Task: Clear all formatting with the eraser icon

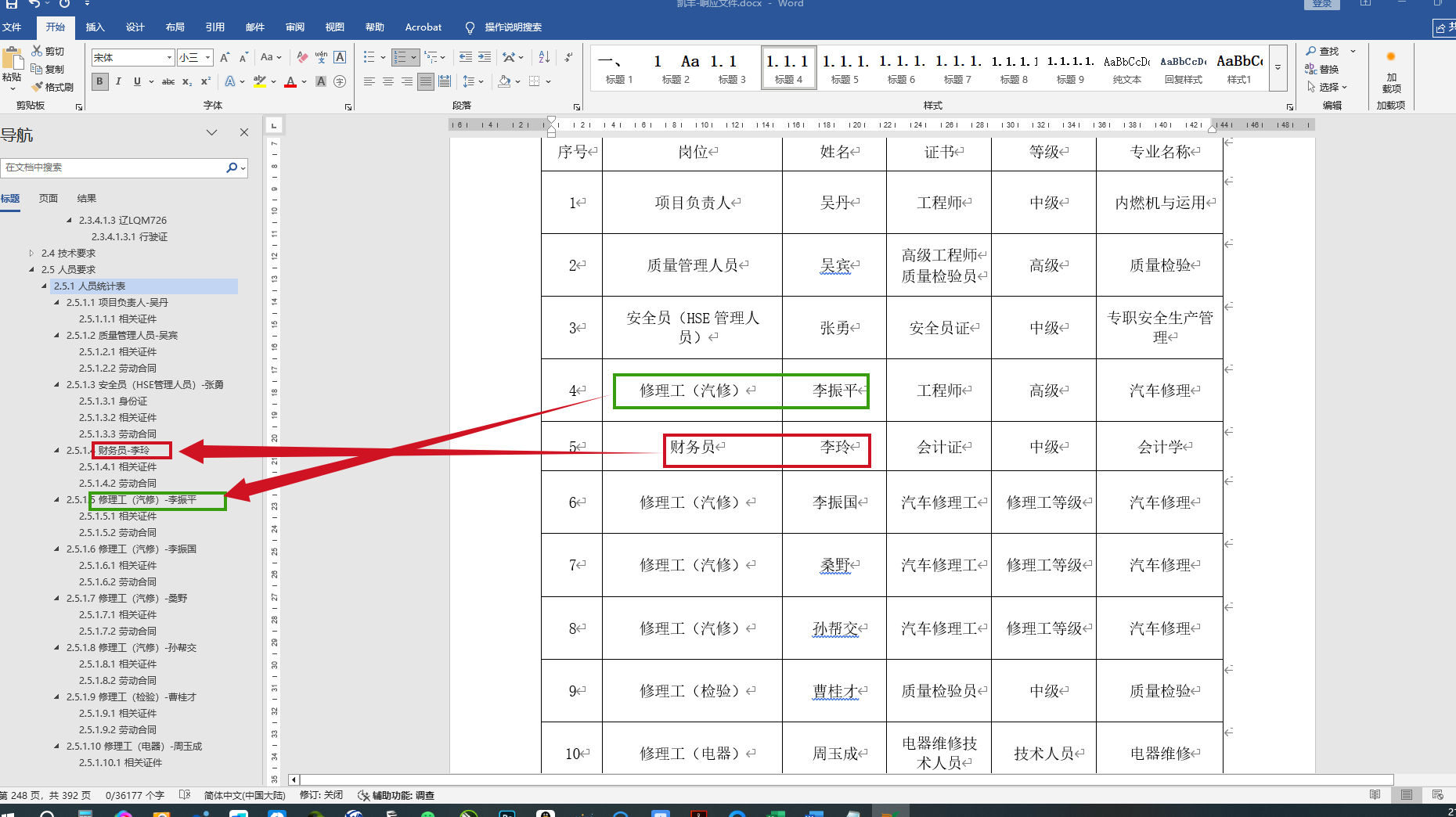Action: 302,57
